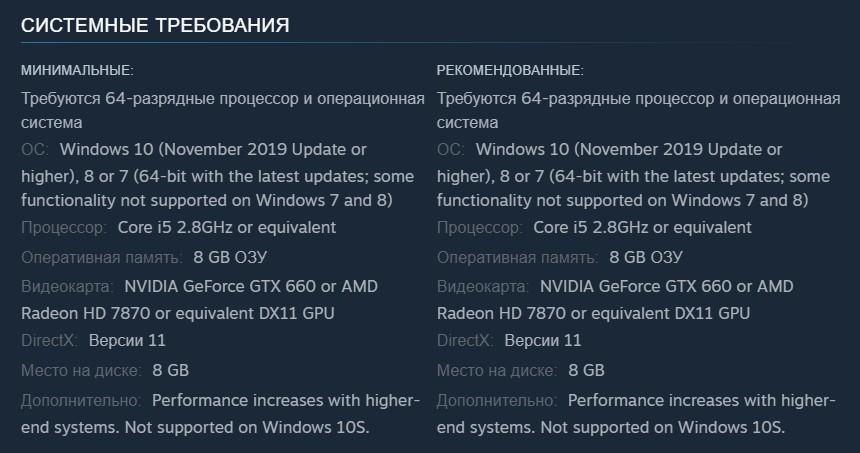Click 8 GB ОЗУ value in recommended column
Image resolution: width=860 pixels, height=453 pixels.
click(x=646, y=257)
